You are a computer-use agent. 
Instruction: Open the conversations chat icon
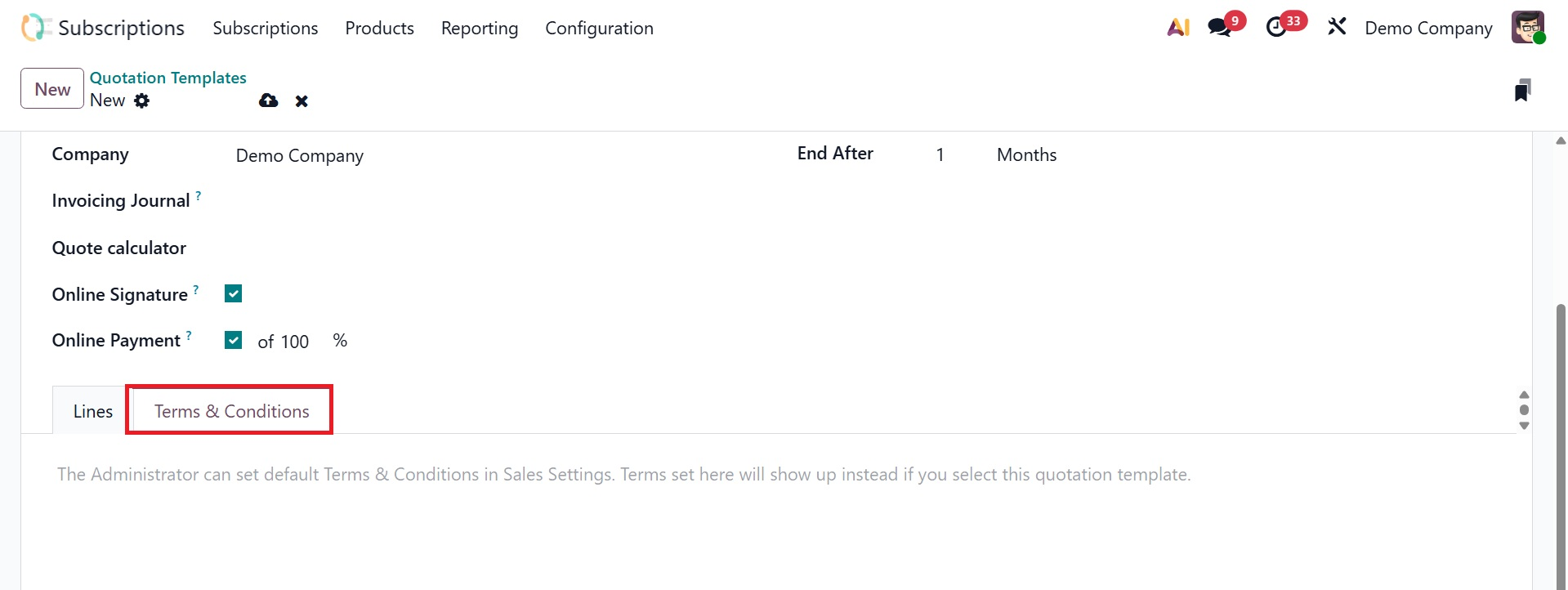pyautogui.click(x=1220, y=28)
